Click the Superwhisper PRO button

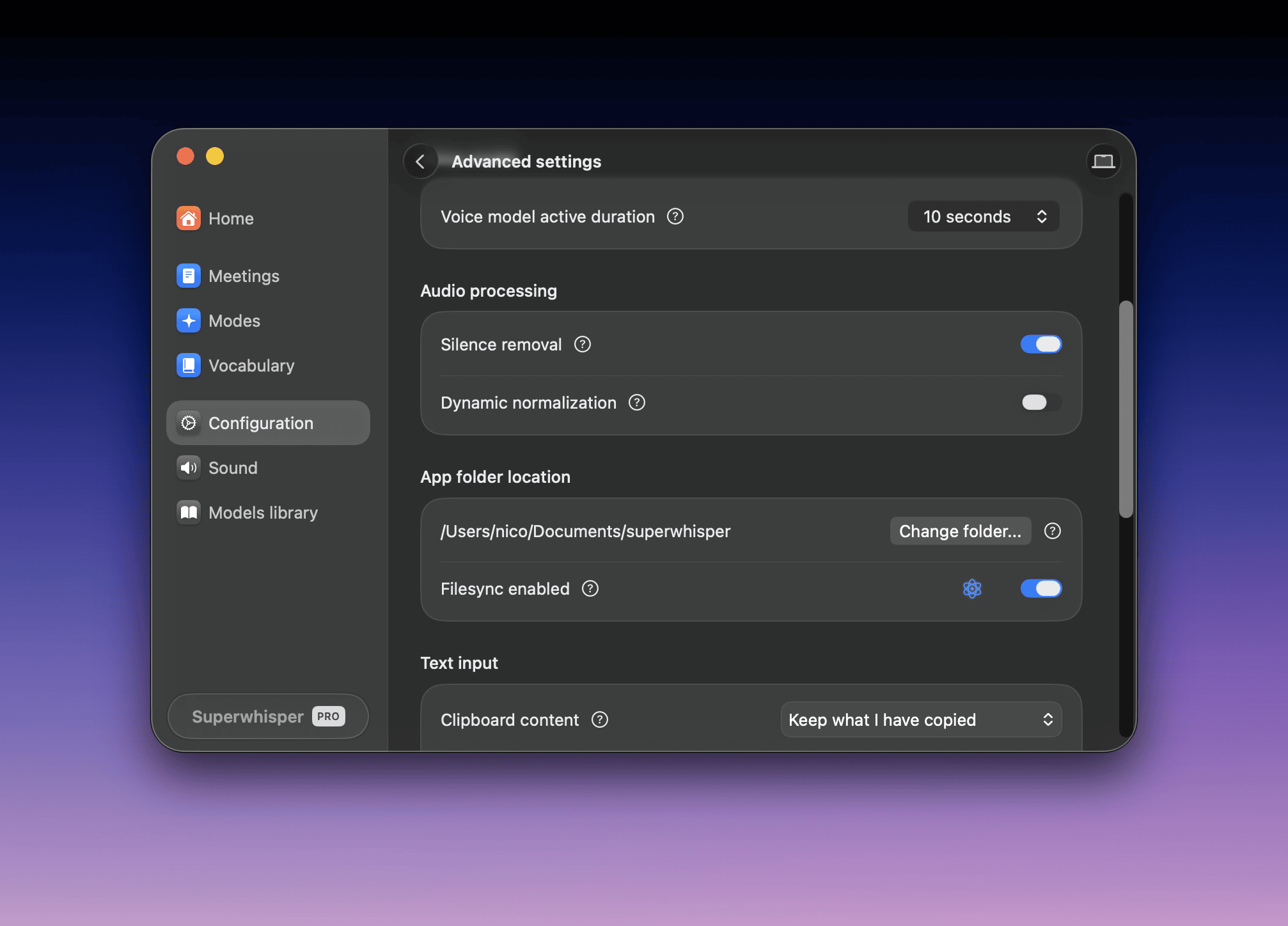(268, 716)
